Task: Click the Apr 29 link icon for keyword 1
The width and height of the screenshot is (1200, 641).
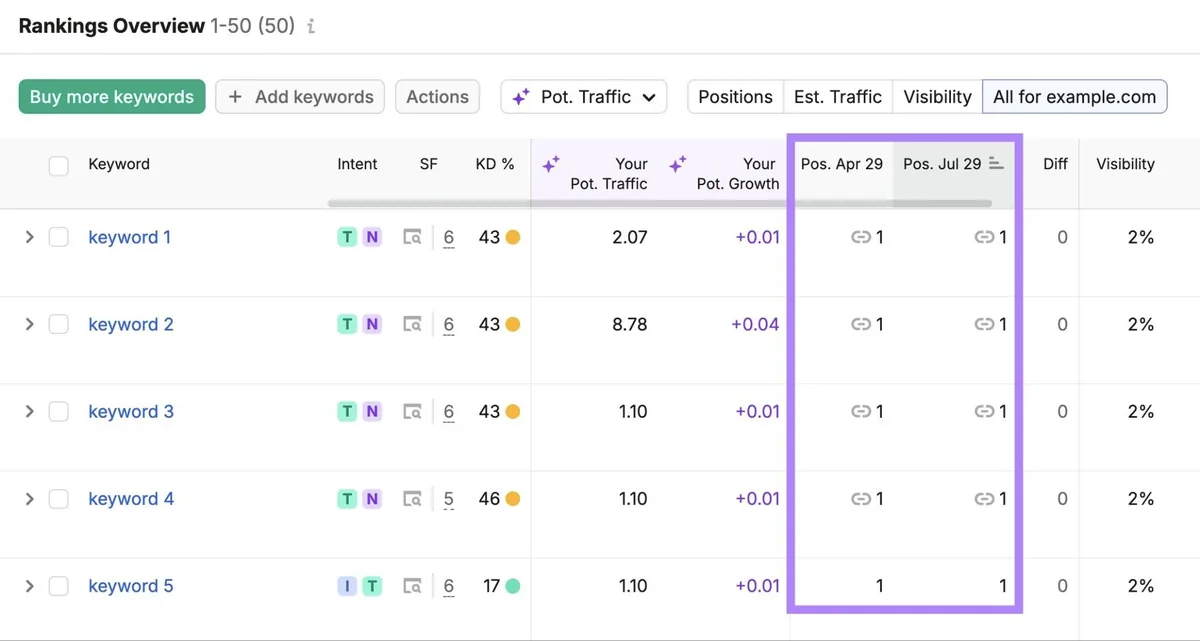Action: pyautogui.click(x=860, y=238)
